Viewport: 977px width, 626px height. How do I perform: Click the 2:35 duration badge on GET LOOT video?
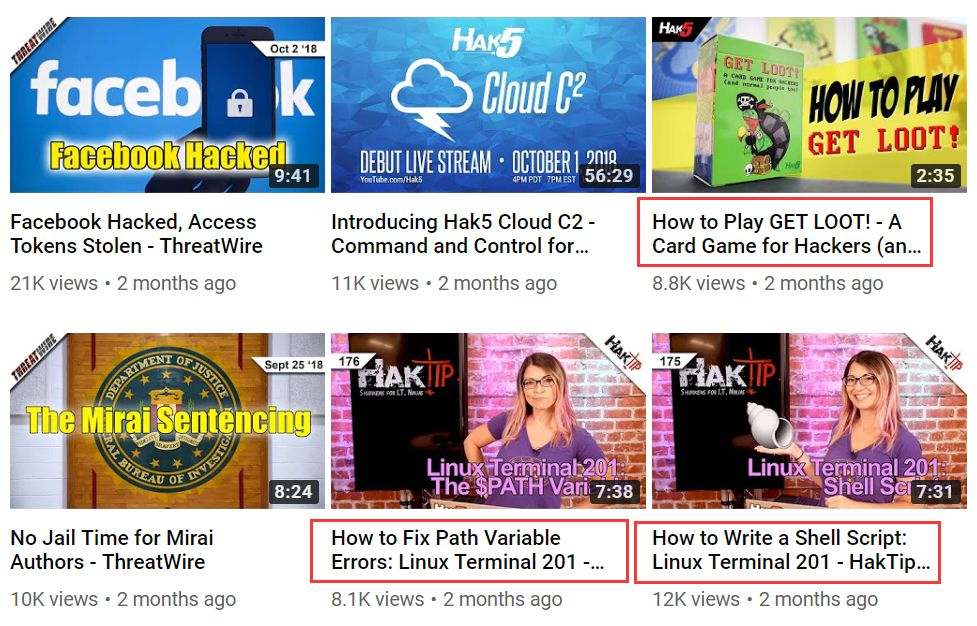[x=935, y=176]
